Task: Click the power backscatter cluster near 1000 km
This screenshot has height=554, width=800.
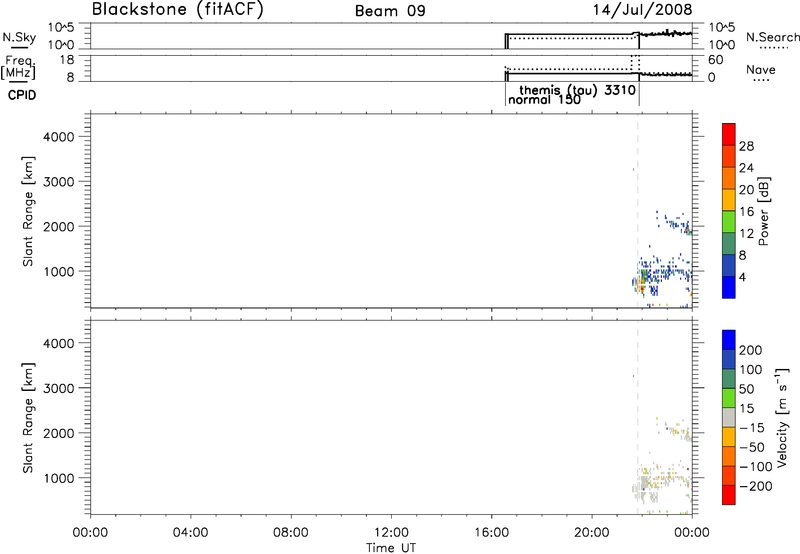Action: point(662,278)
